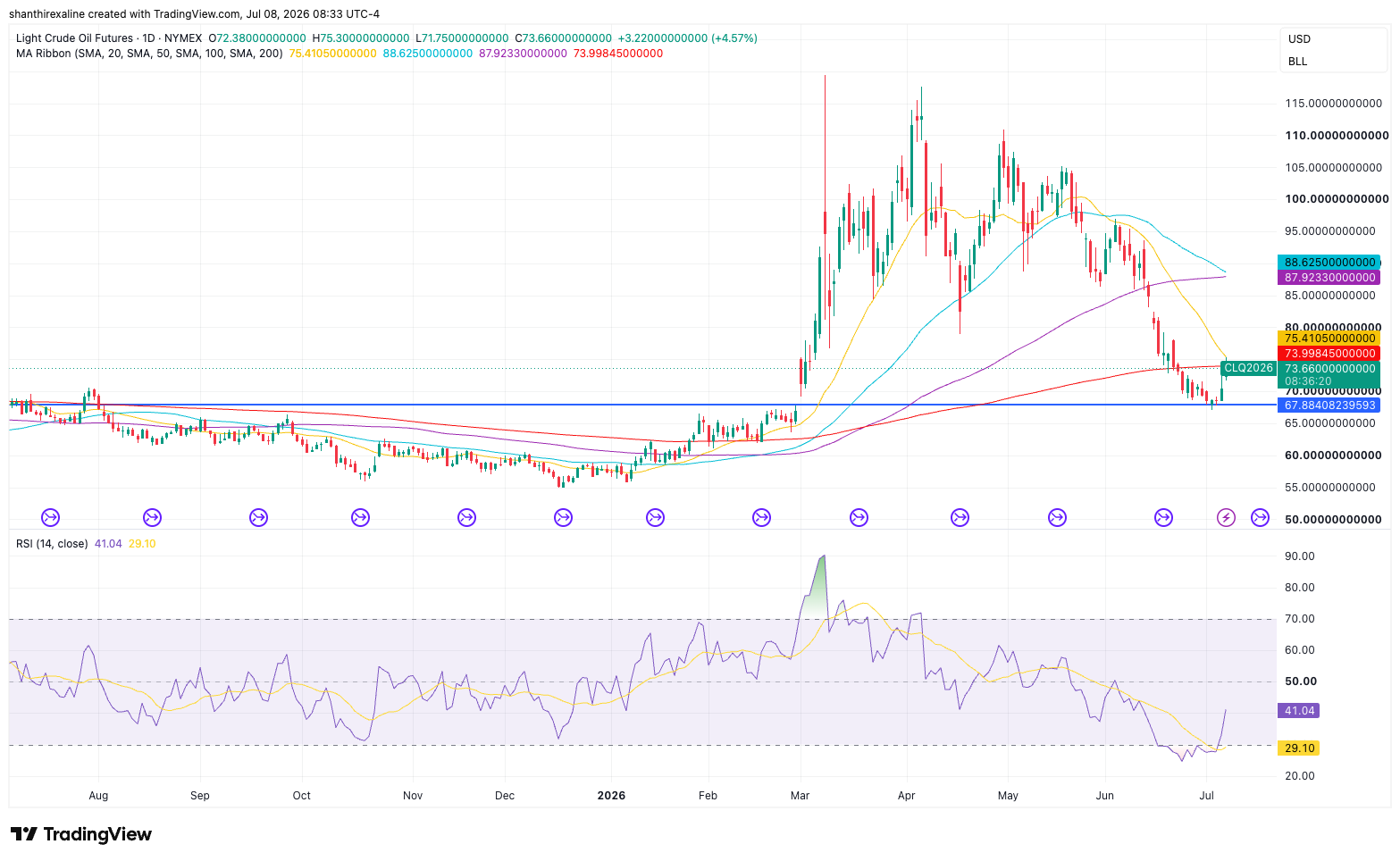Click the TradingView logo
Viewport: 1400px width, 861px height.
click(x=81, y=834)
